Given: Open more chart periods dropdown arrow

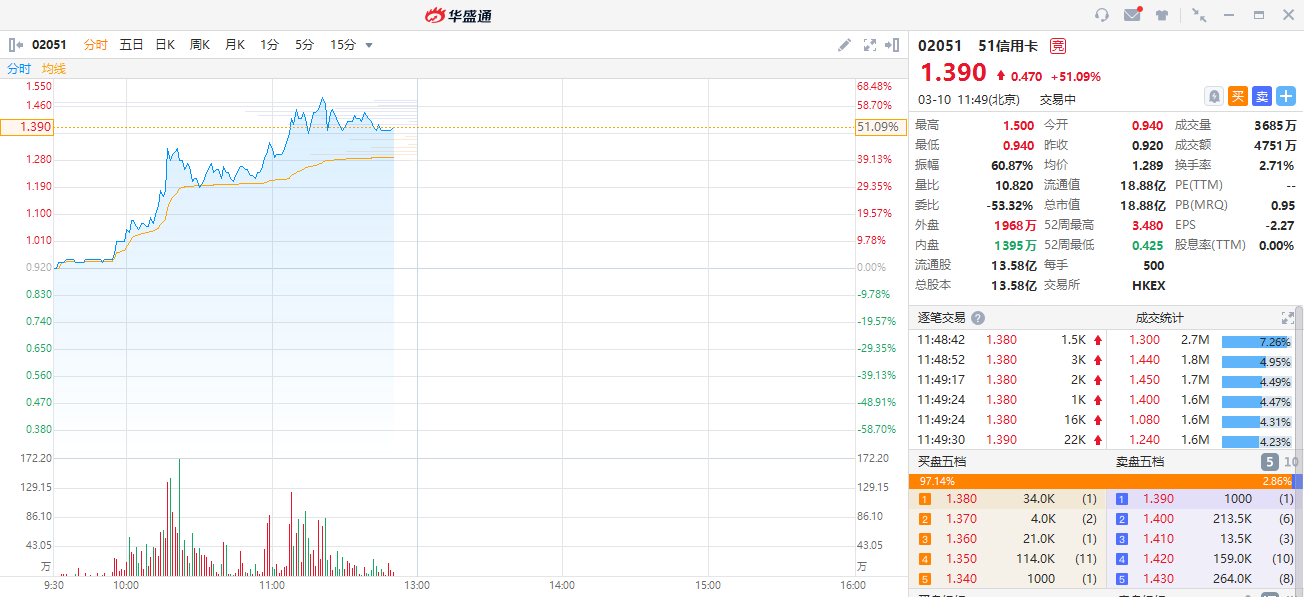Looking at the screenshot, I should [369, 45].
